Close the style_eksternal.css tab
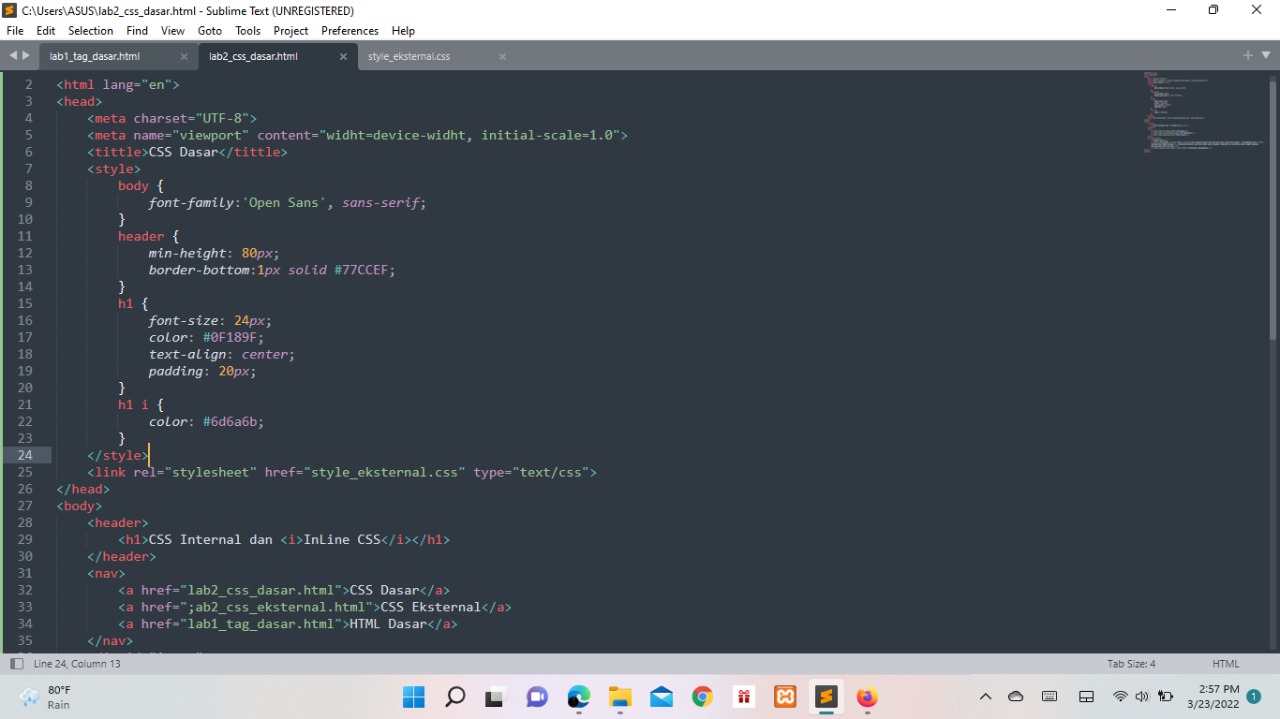This screenshot has height=719, width=1280. (502, 57)
